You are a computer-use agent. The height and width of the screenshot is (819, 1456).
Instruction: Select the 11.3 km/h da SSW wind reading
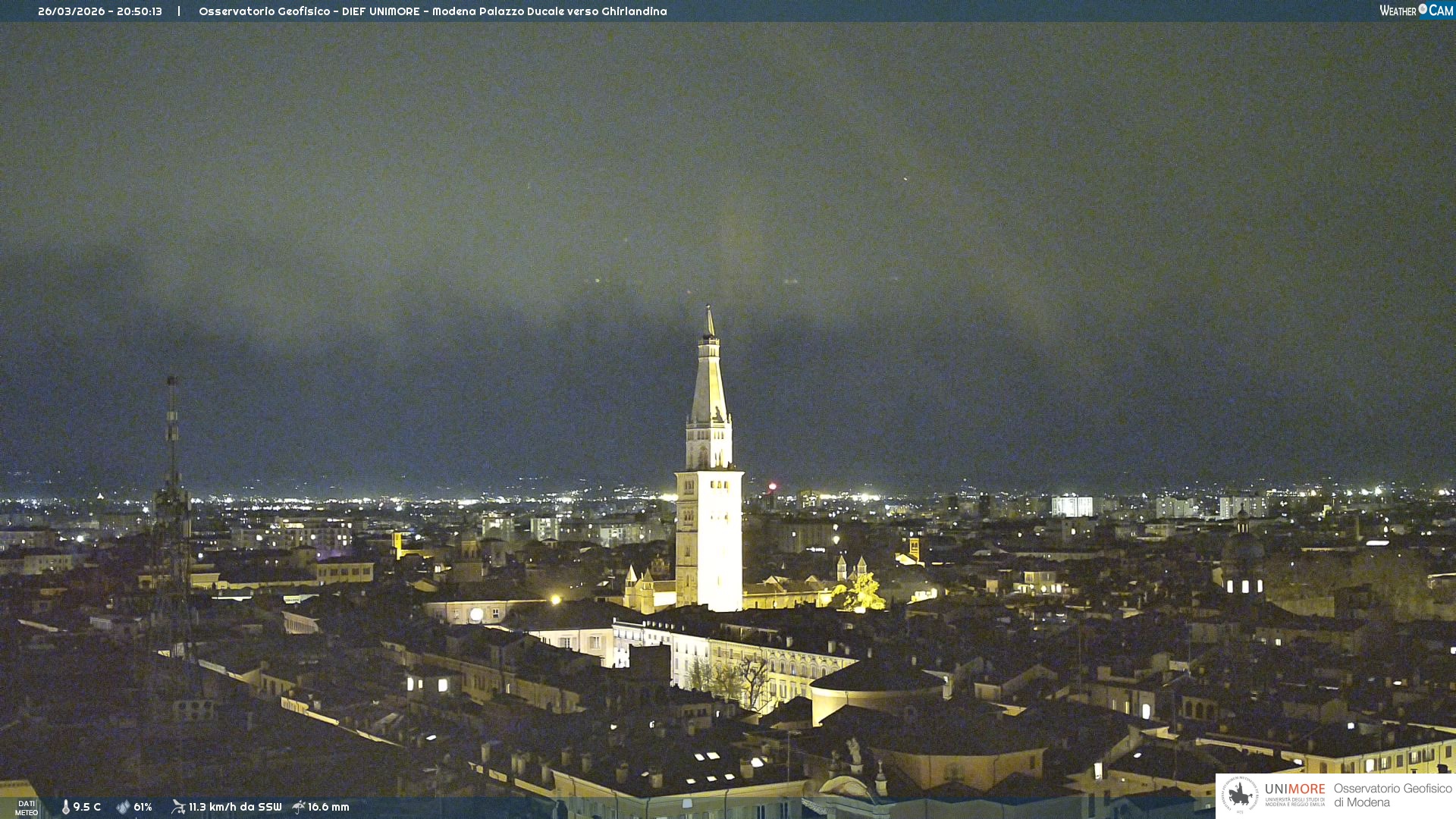pos(235,807)
